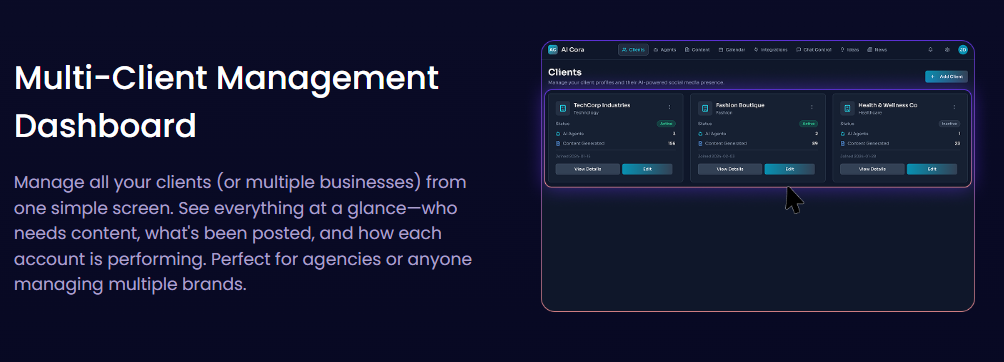Edit the Health & Wellness Co client
Image resolution: width=1004 pixels, height=362 pixels.
pos(932,169)
